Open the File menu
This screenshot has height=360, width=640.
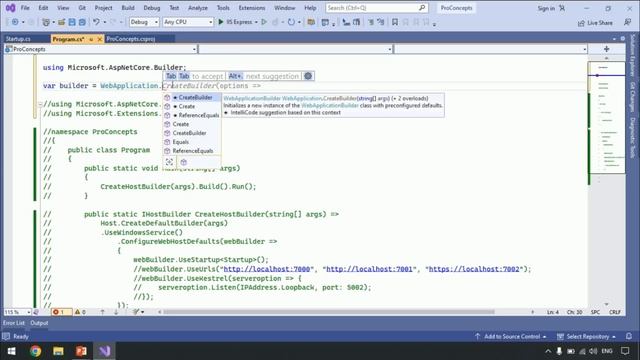25,8
